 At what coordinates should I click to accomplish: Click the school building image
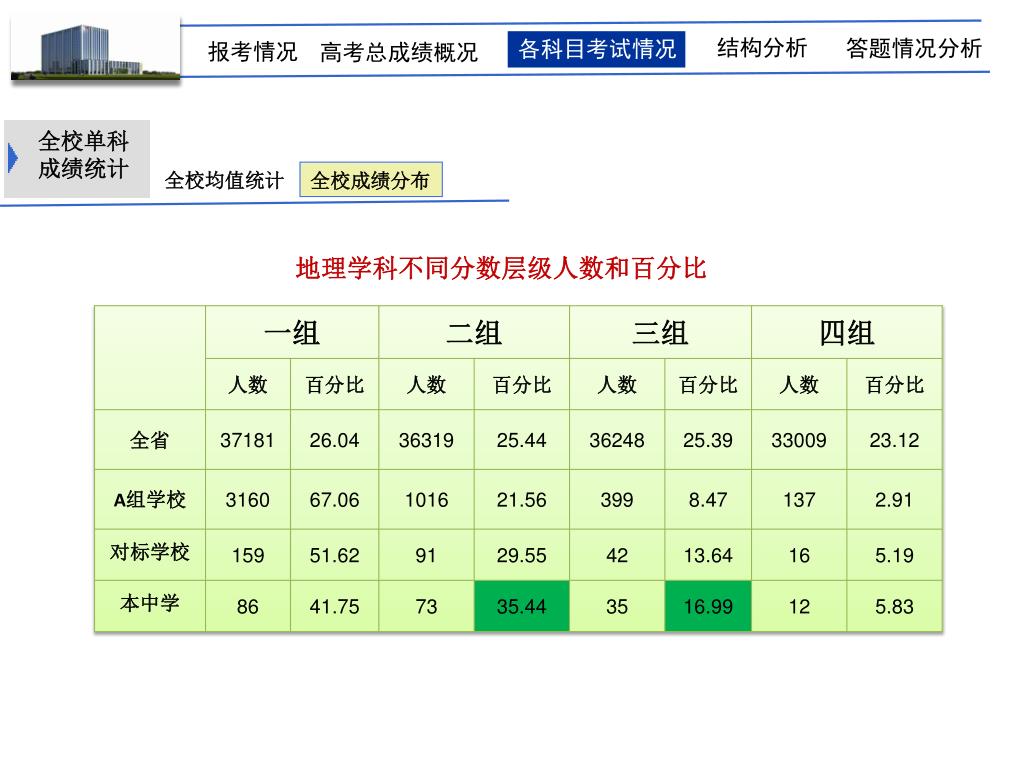pyautogui.click(x=95, y=50)
